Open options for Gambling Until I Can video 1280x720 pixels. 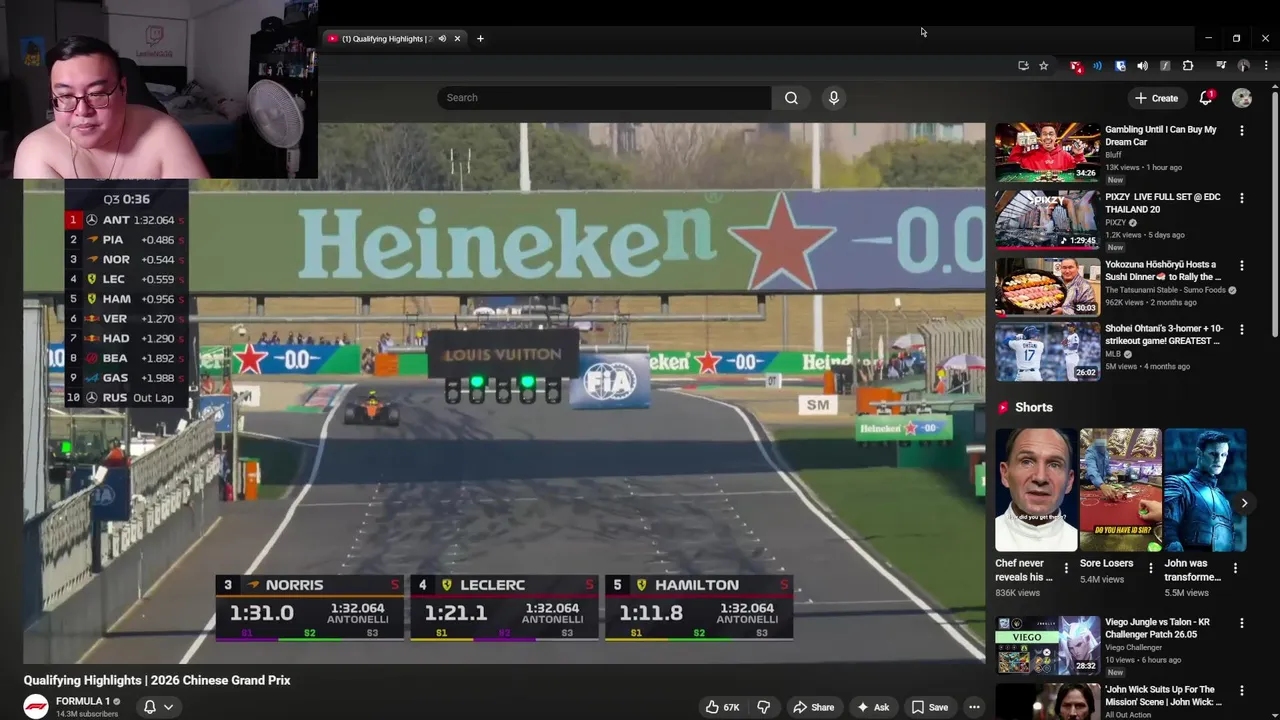coord(1242,131)
